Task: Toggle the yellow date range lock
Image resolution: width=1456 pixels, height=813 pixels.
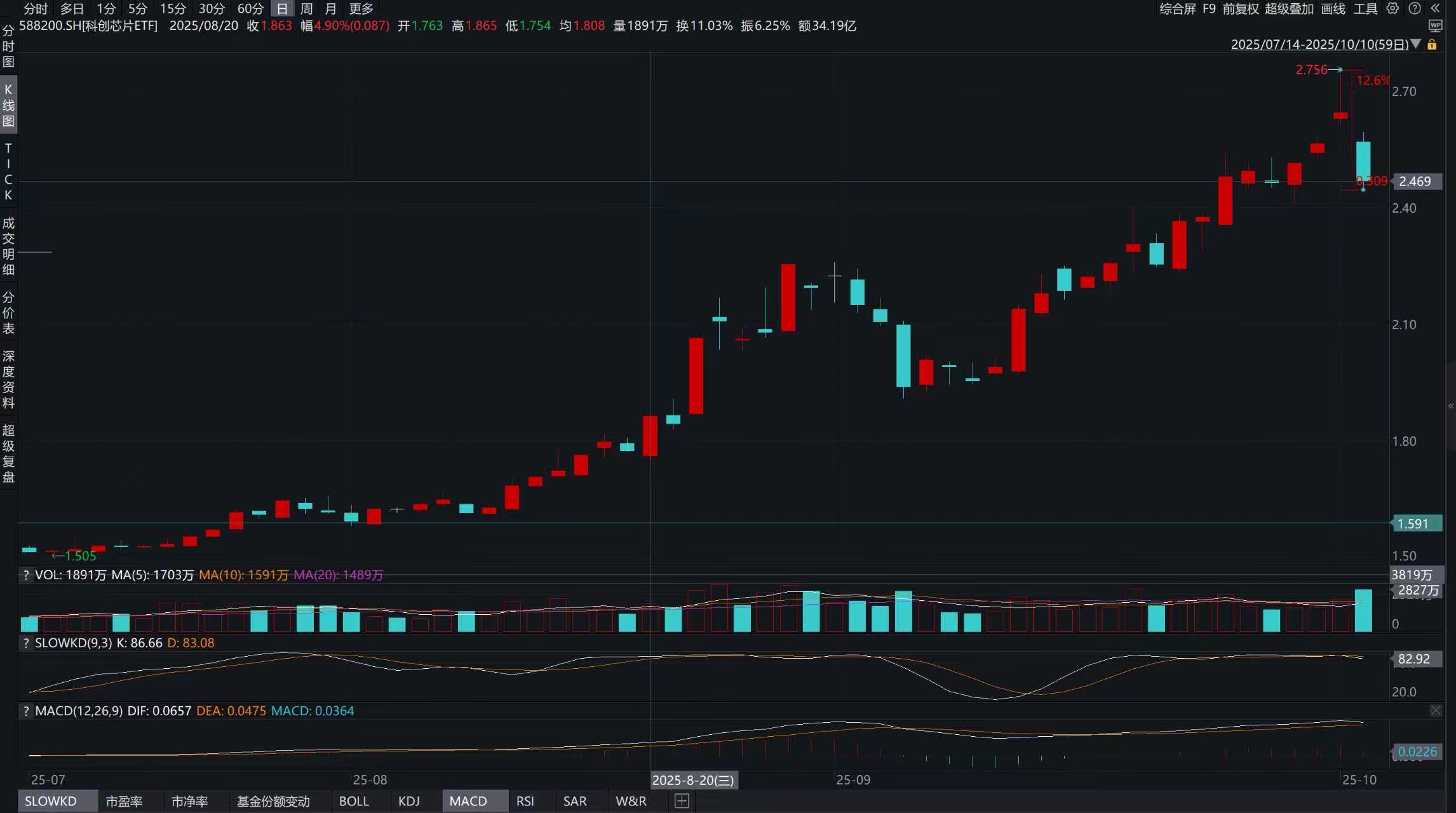Action: click(x=1432, y=44)
